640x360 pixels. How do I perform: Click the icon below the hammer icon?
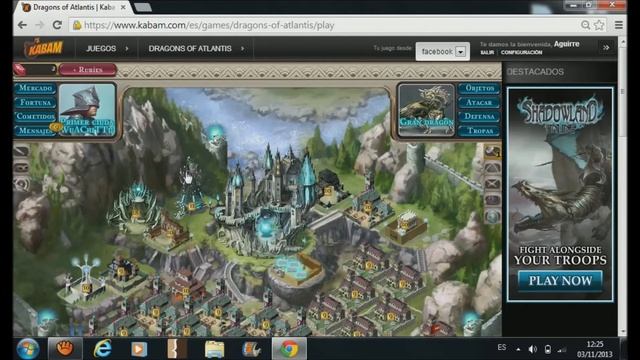point(492,168)
